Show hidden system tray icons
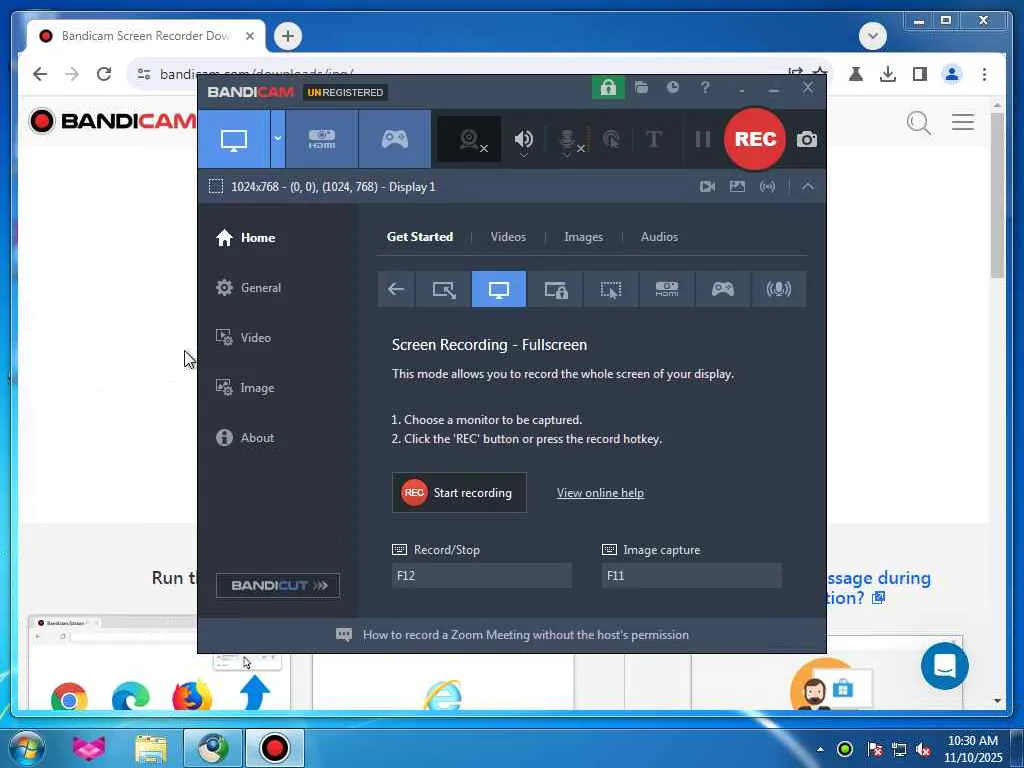The image size is (1024, 768). point(820,749)
